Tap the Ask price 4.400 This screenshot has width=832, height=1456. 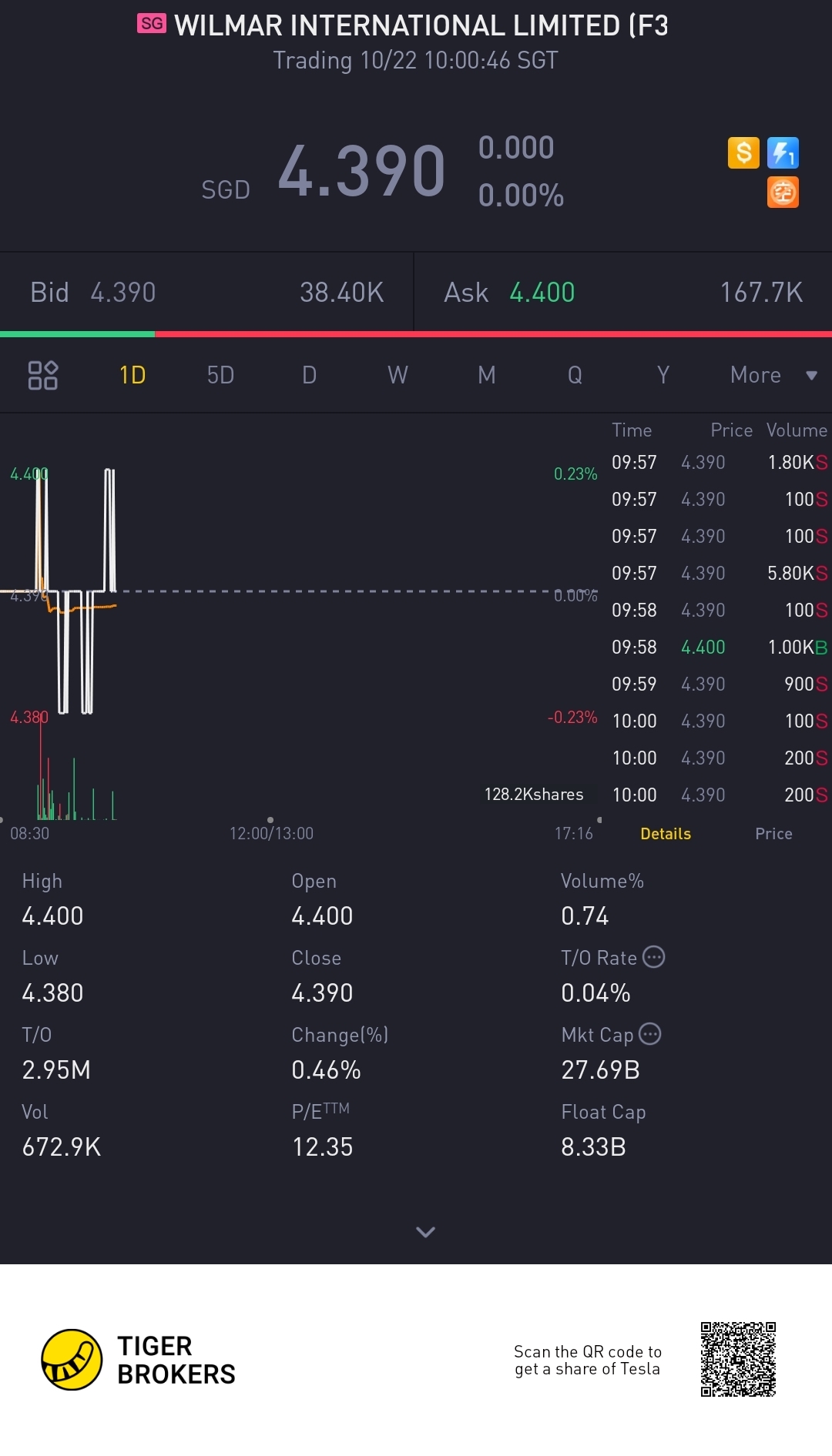[542, 293]
